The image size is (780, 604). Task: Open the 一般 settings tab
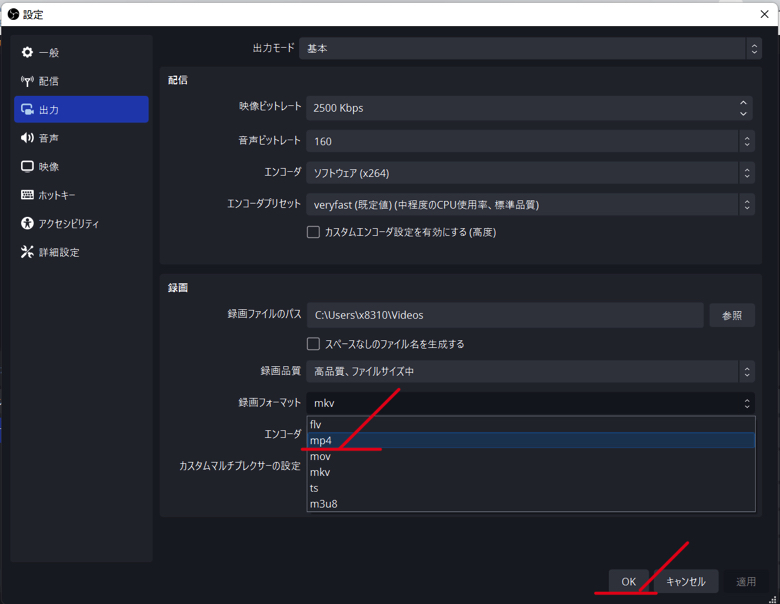pos(82,52)
